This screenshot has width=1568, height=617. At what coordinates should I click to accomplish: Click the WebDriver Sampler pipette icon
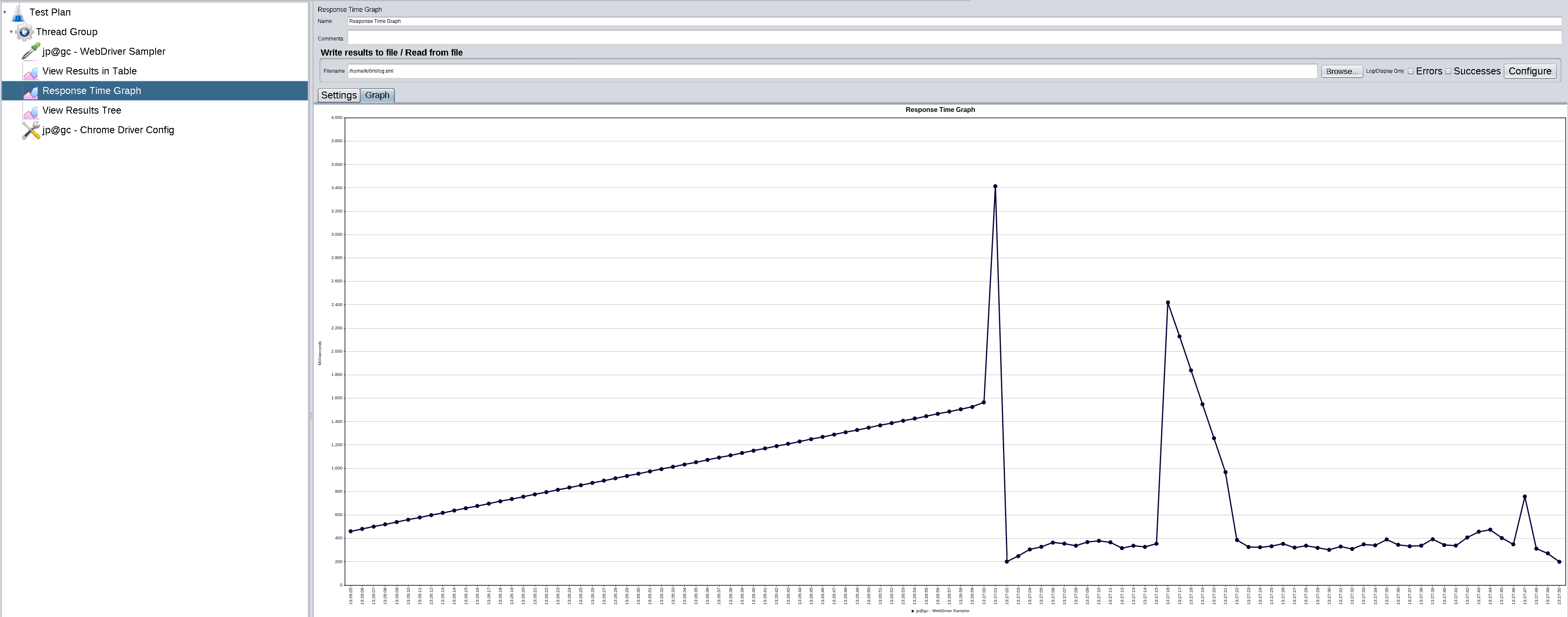pos(30,51)
